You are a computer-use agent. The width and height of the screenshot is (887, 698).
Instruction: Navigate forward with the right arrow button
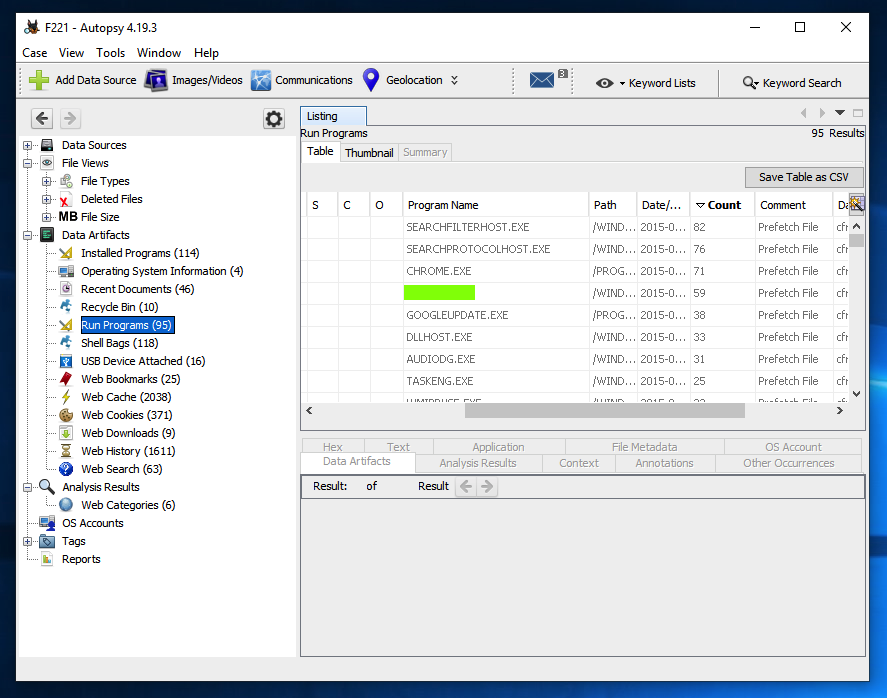[x=70, y=119]
